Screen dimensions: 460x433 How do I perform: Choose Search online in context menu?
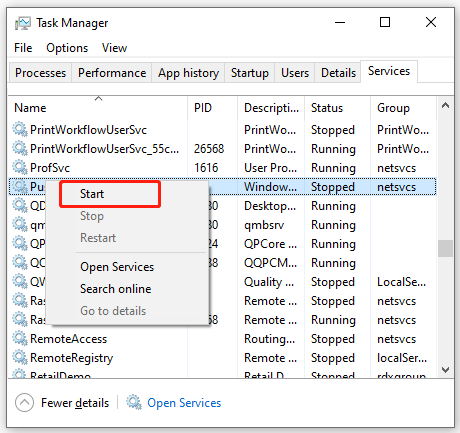click(116, 289)
